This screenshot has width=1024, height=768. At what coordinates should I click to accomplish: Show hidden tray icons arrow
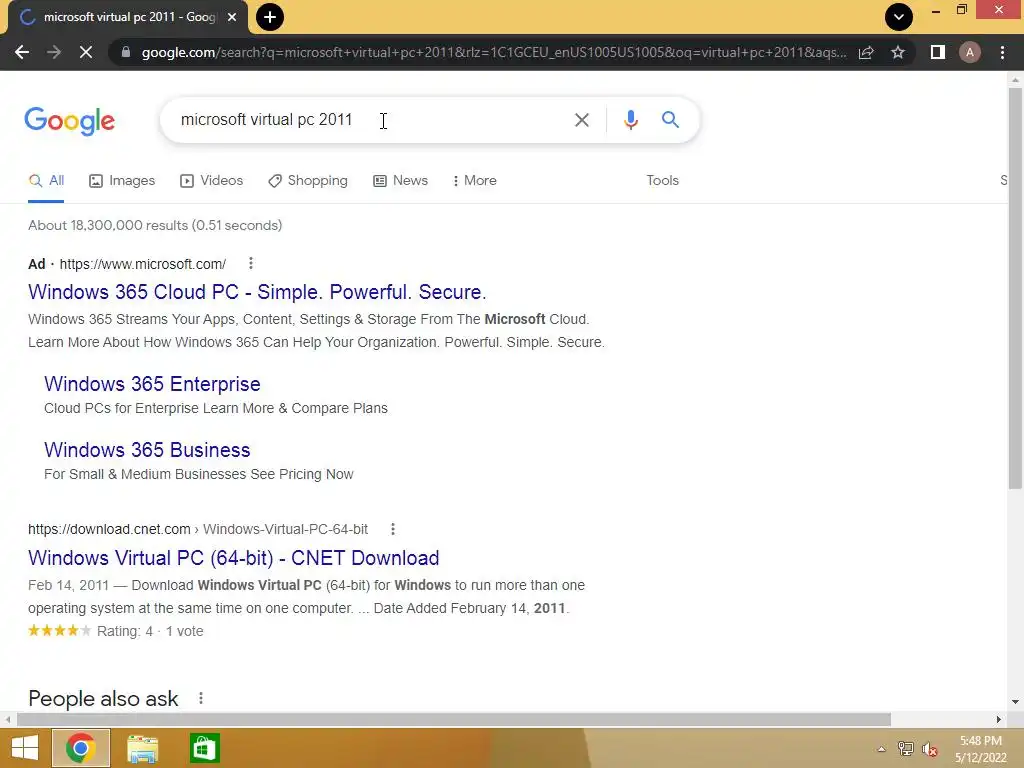pos(881,749)
